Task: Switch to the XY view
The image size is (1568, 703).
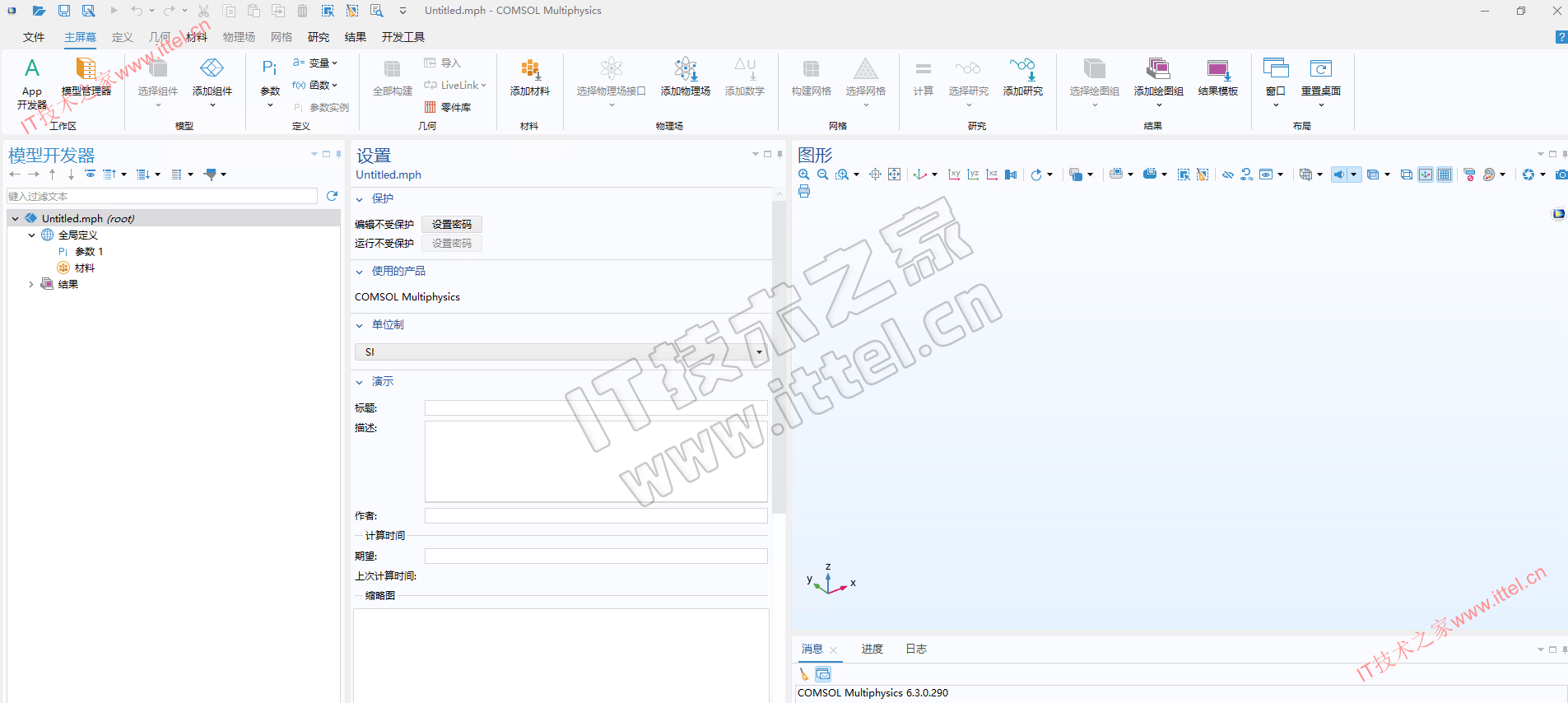Action: 954,175
